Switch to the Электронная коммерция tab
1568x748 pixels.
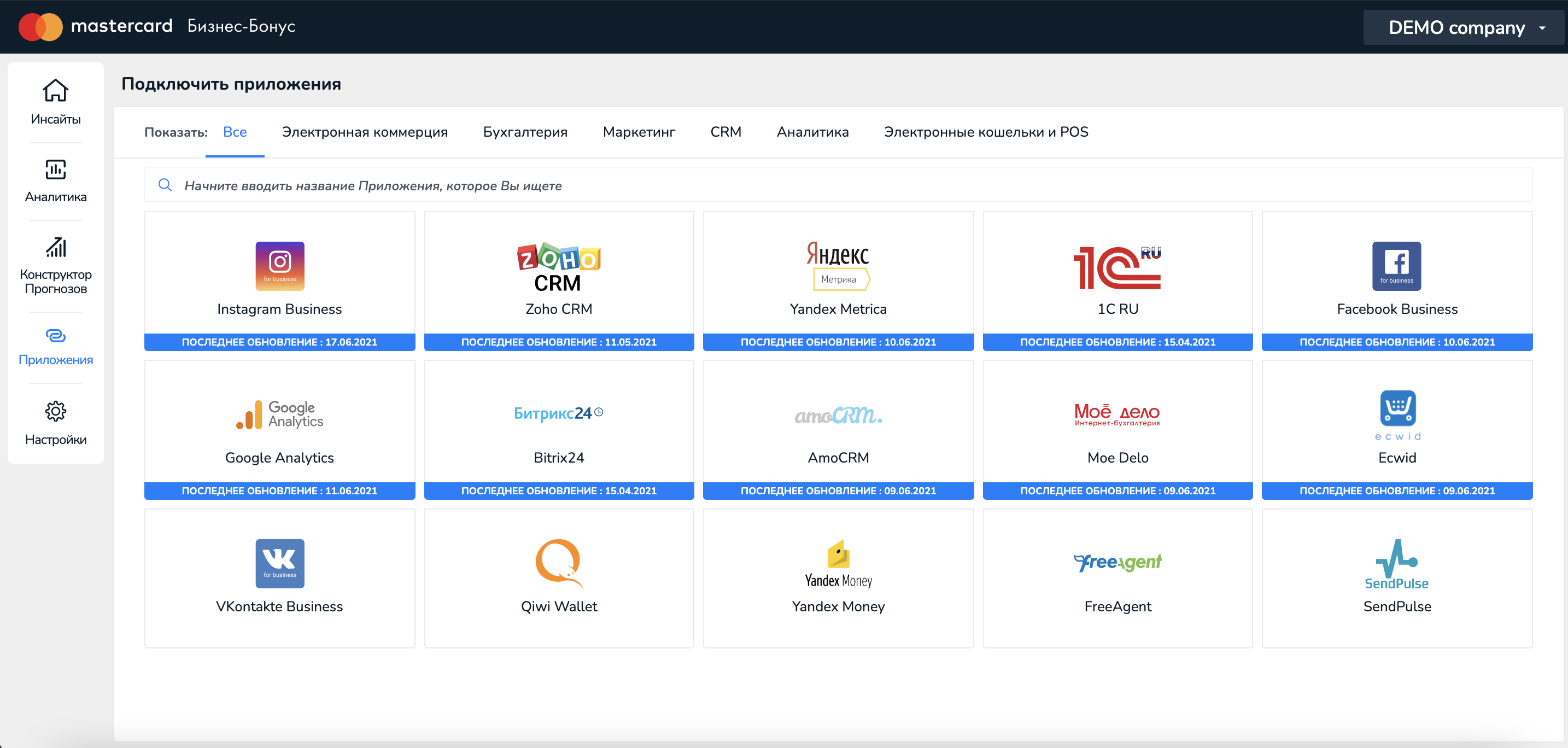click(x=364, y=132)
